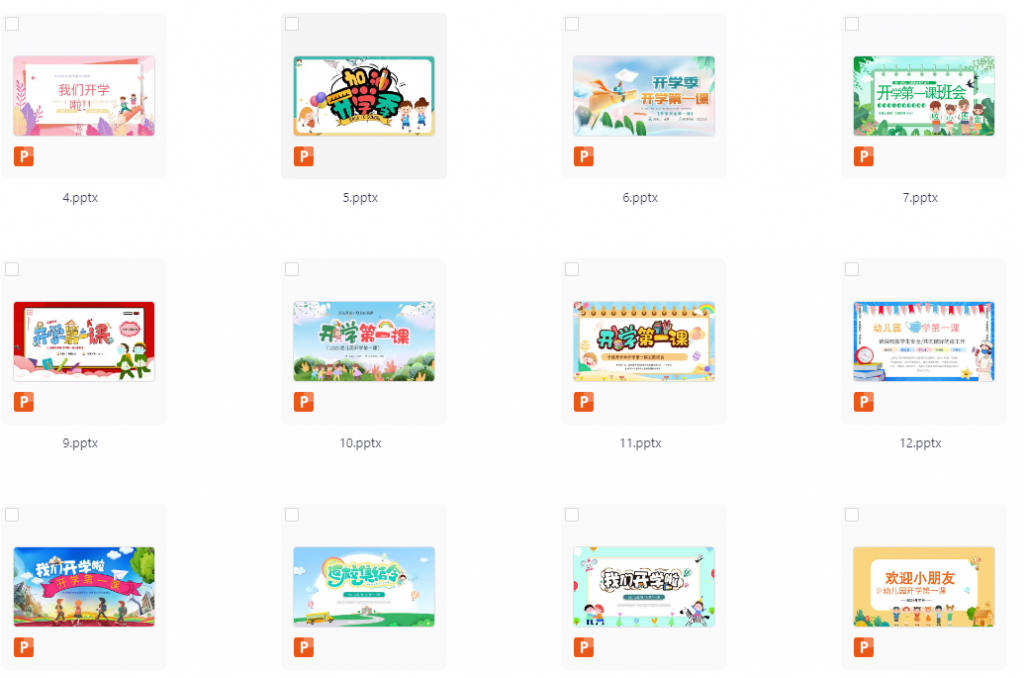Screen dimensions: 1024x678
Task: Click the PowerPoint icon on 9.pptx card
Action: point(24,402)
